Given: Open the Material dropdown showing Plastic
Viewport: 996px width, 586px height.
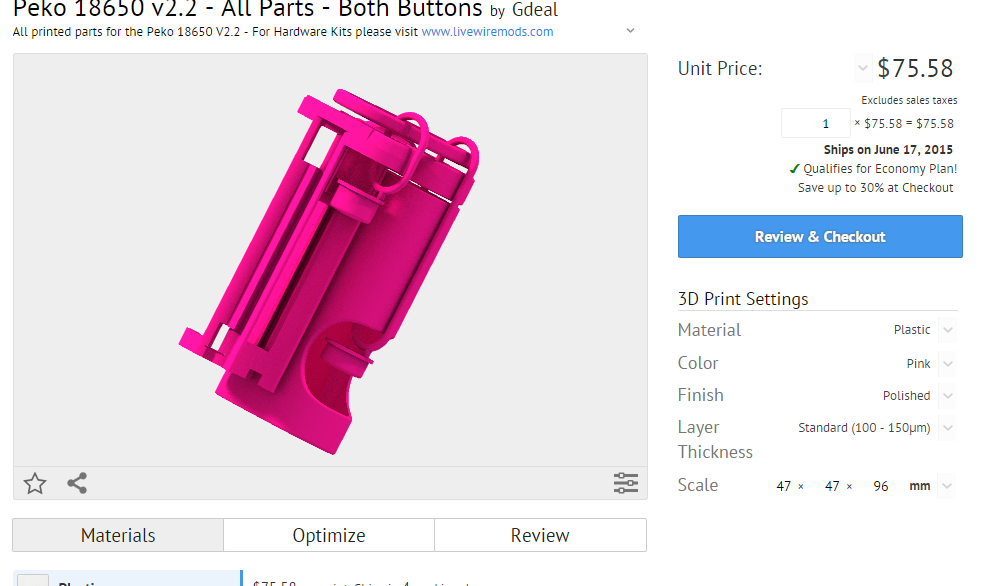Looking at the screenshot, I should point(948,330).
